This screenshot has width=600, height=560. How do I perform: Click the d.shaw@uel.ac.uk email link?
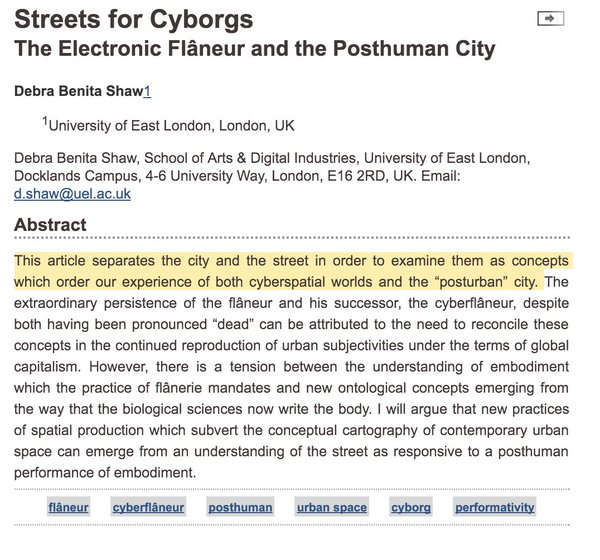[x=72, y=194]
